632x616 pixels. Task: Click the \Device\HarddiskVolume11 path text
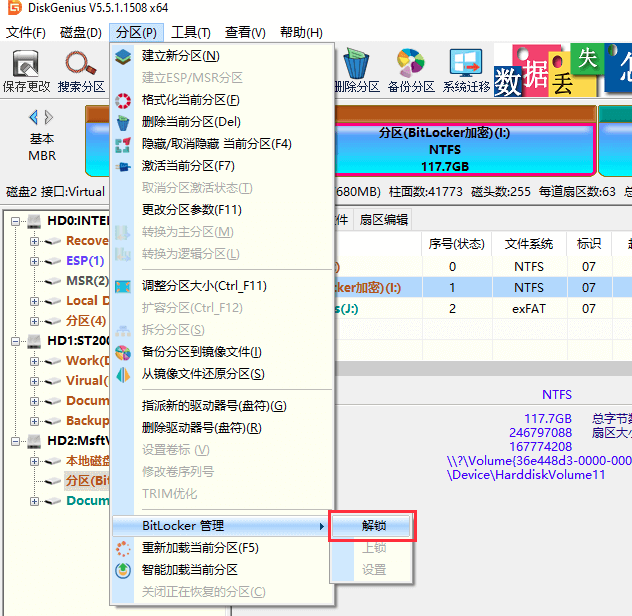click(x=526, y=475)
